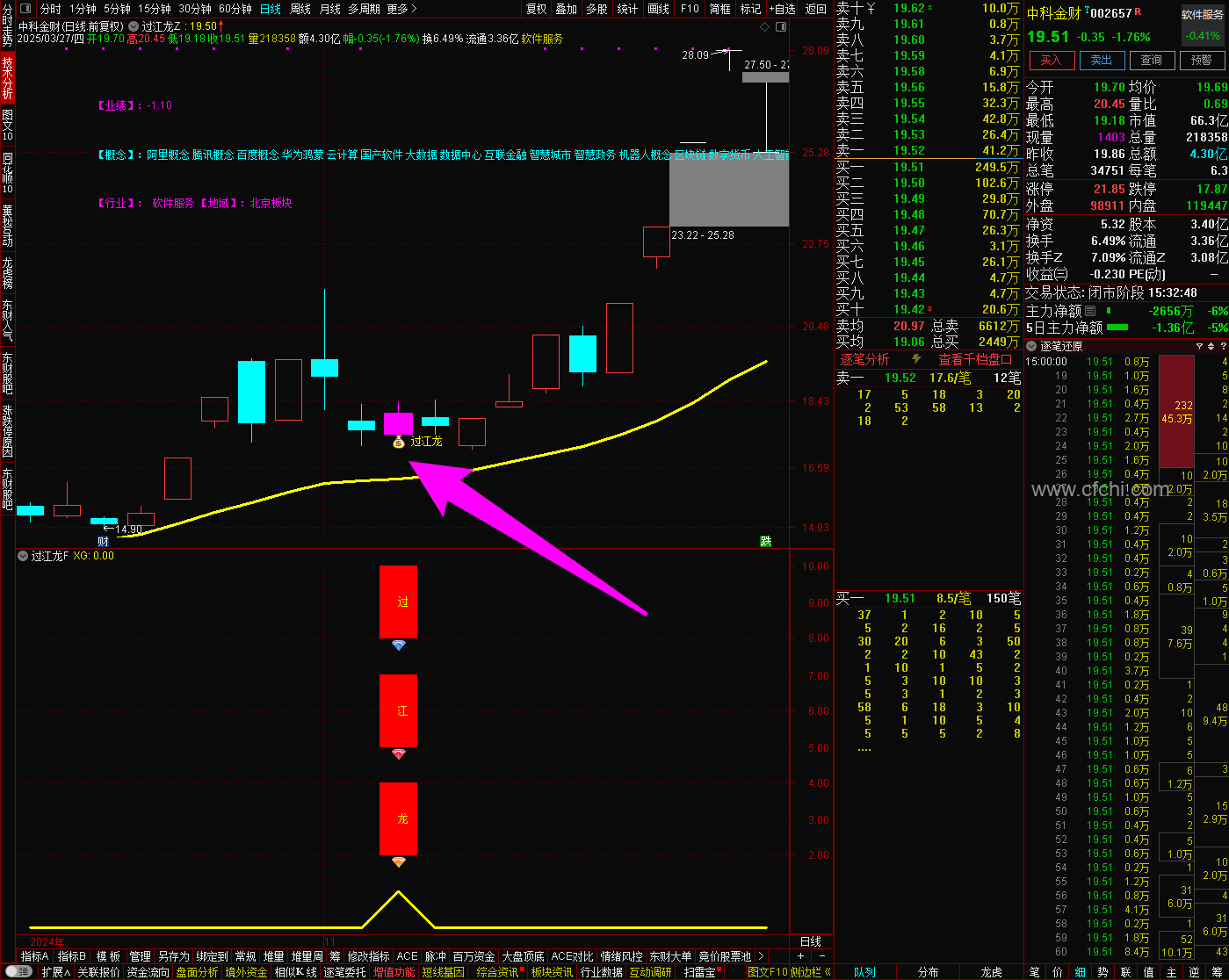Expand the 更多 period options

pyautogui.click(x=402, y=9)
